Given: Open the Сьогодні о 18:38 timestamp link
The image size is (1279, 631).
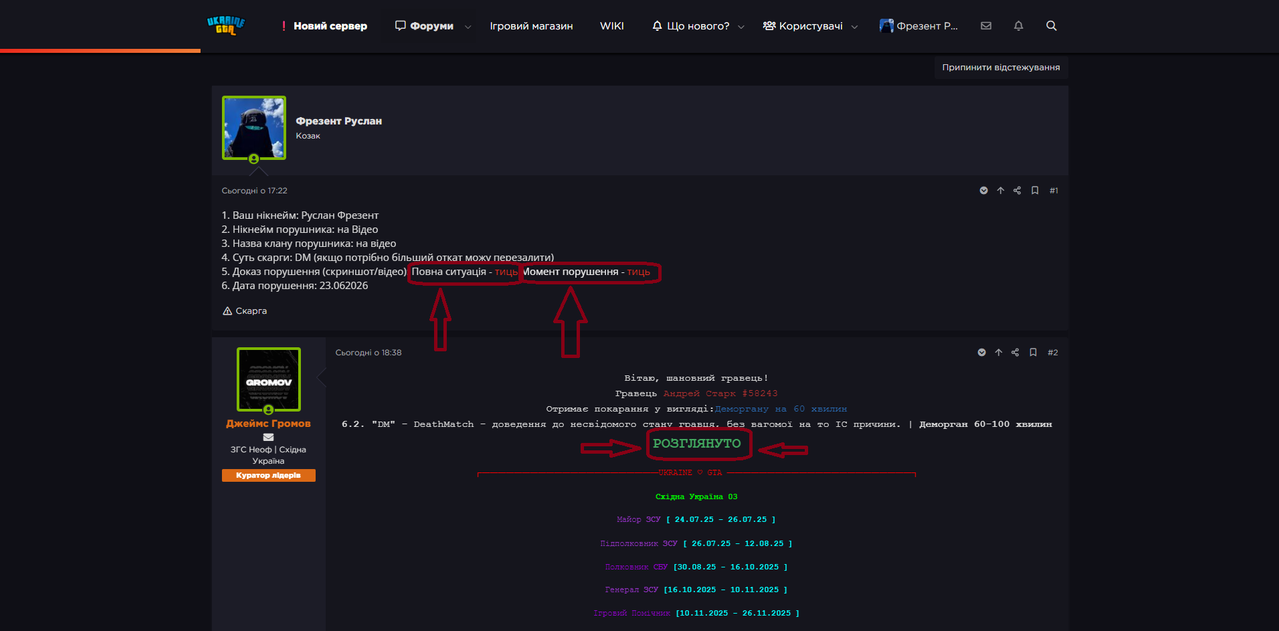Looking at the screenshot, I should coord(369,352).
